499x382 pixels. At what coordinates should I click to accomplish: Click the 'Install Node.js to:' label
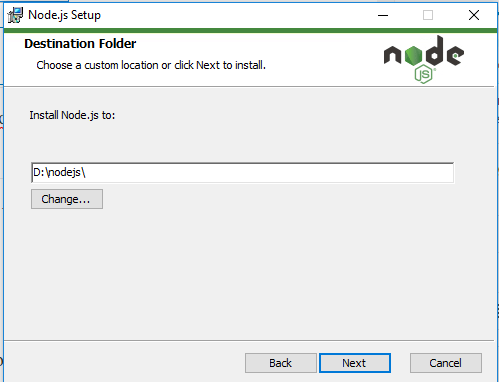coord(72,115)
